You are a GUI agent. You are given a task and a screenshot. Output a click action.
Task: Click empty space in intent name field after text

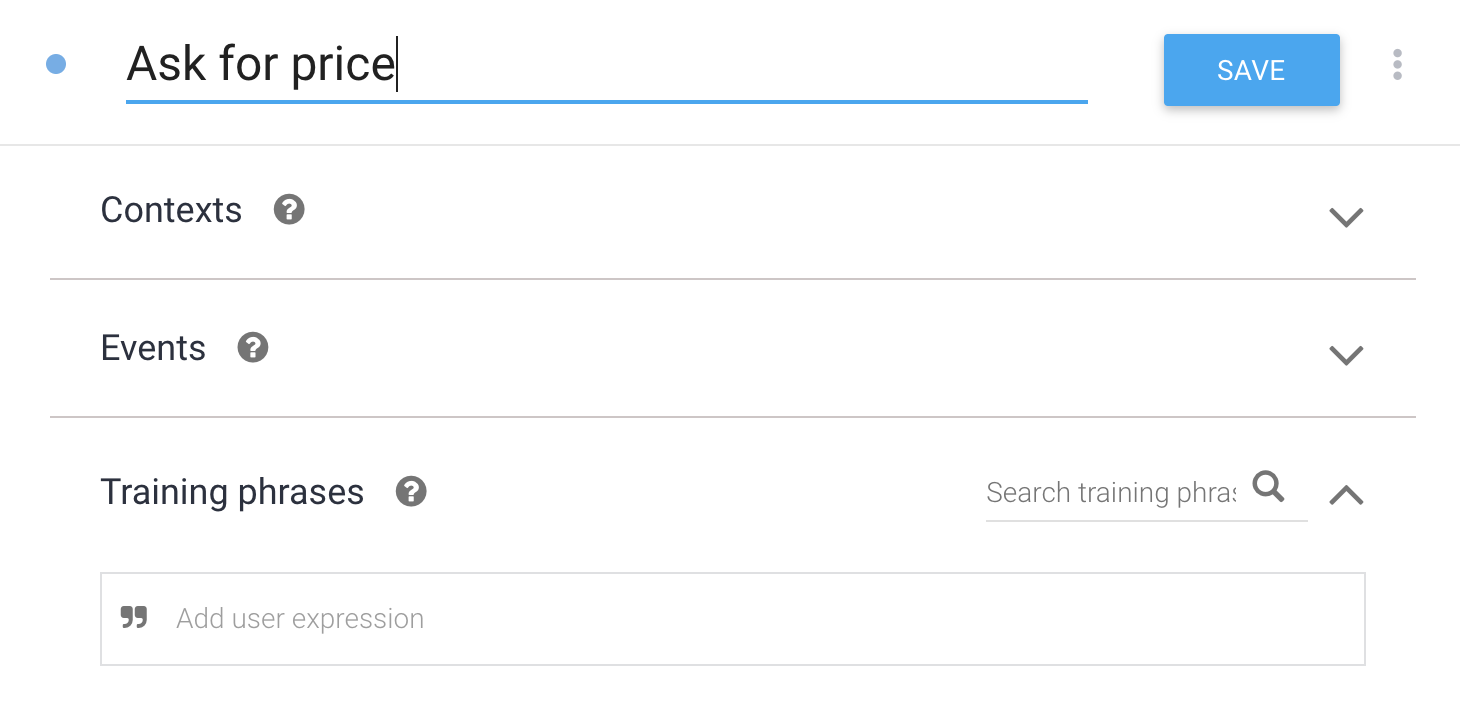point(740,64)
